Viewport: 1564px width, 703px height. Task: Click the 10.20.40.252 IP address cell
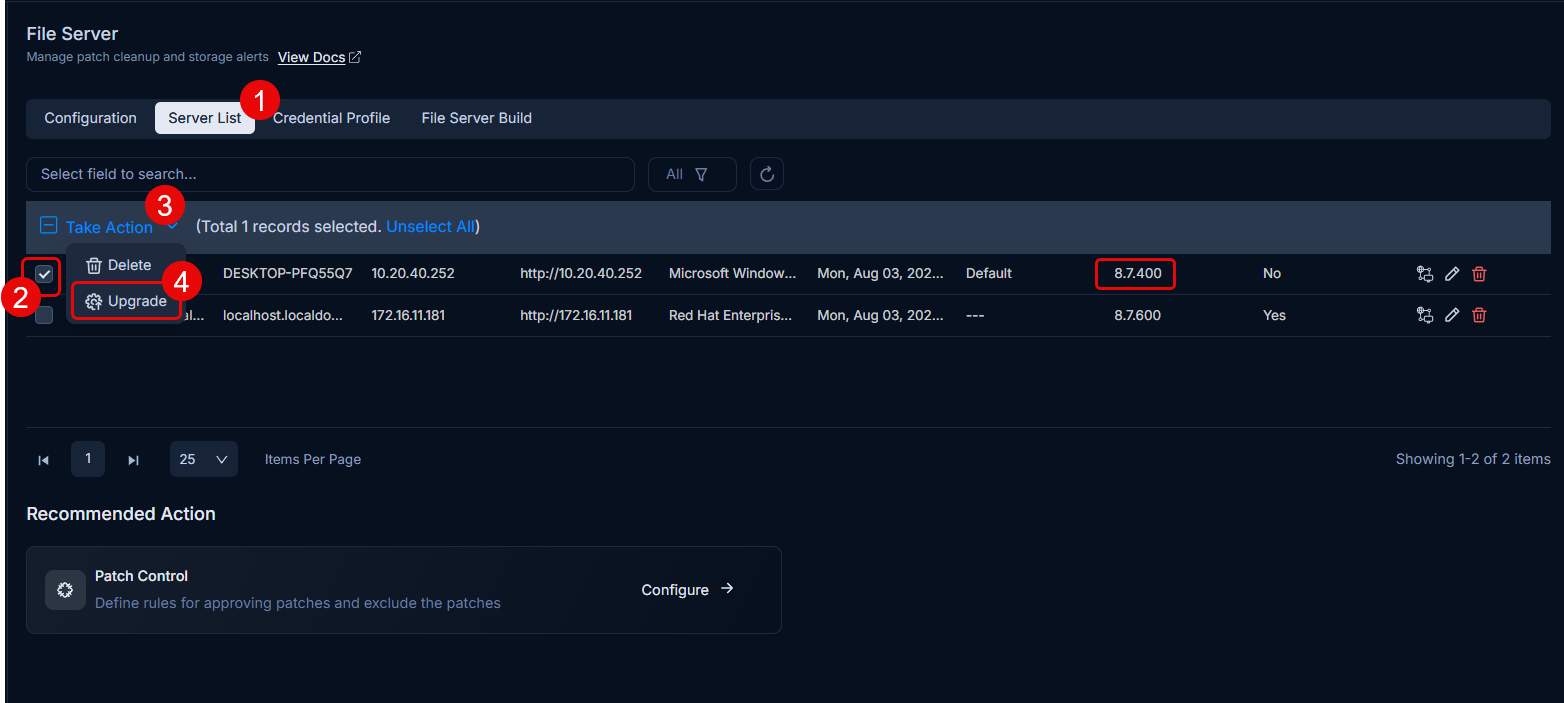point(413,273)
